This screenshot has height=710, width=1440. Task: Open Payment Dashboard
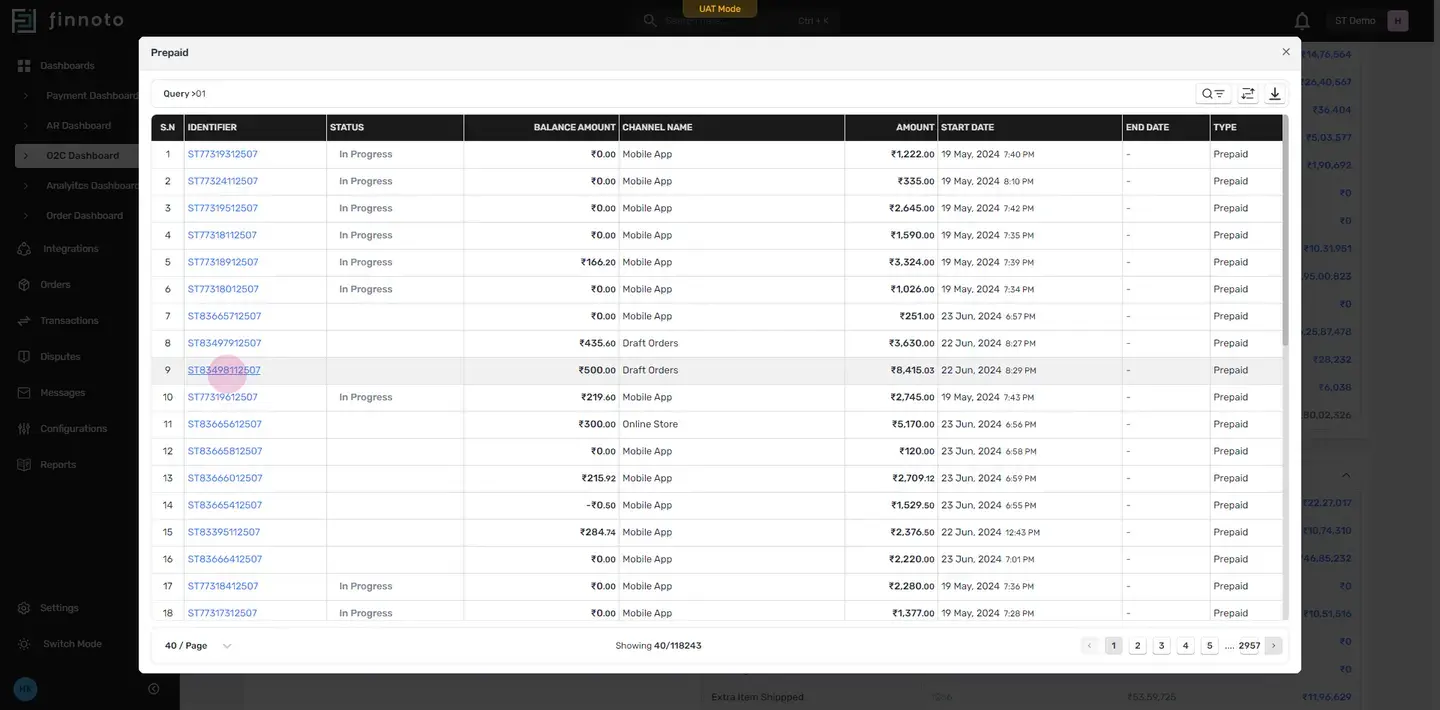[92, 96]
